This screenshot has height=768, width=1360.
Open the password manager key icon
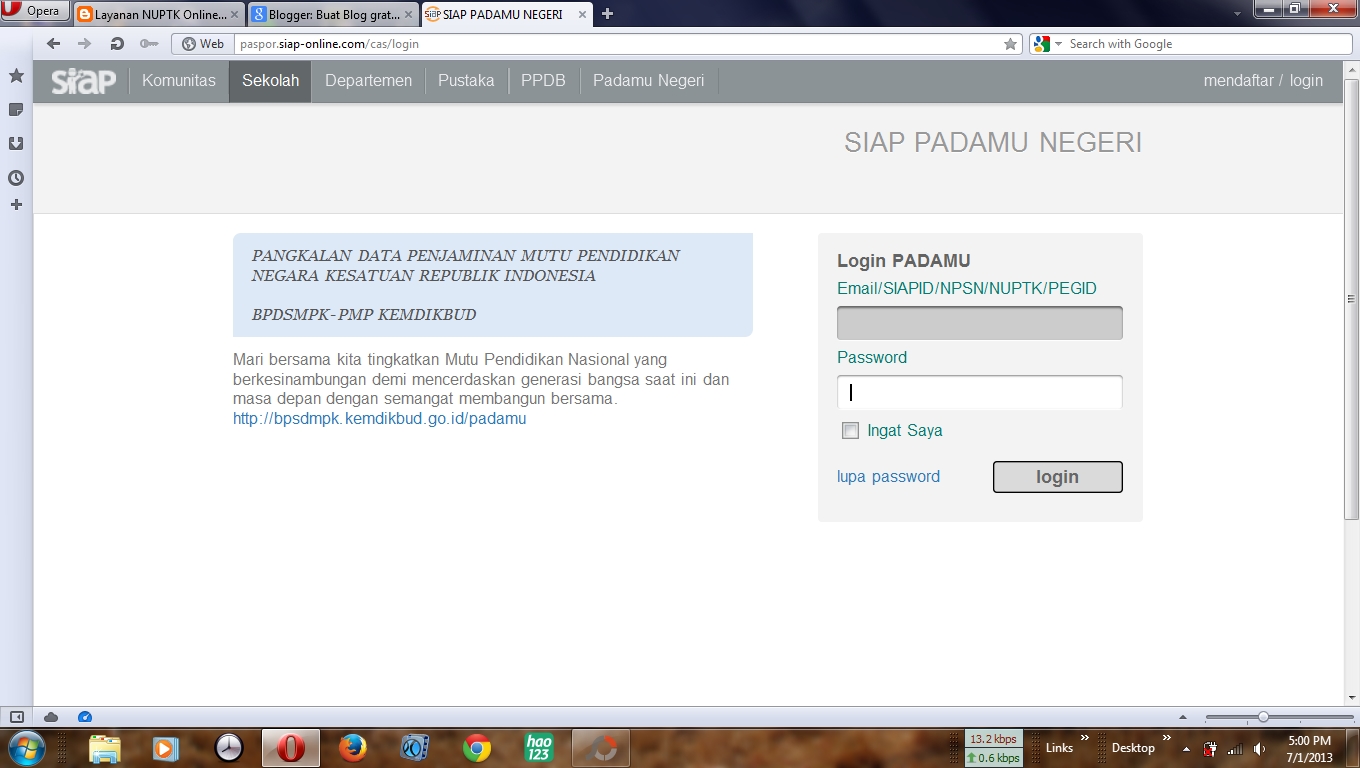click(149, 44)
